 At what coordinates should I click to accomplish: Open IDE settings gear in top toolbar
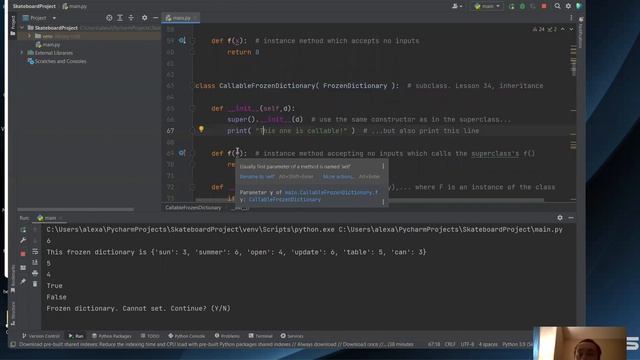[x=568, y=6]
